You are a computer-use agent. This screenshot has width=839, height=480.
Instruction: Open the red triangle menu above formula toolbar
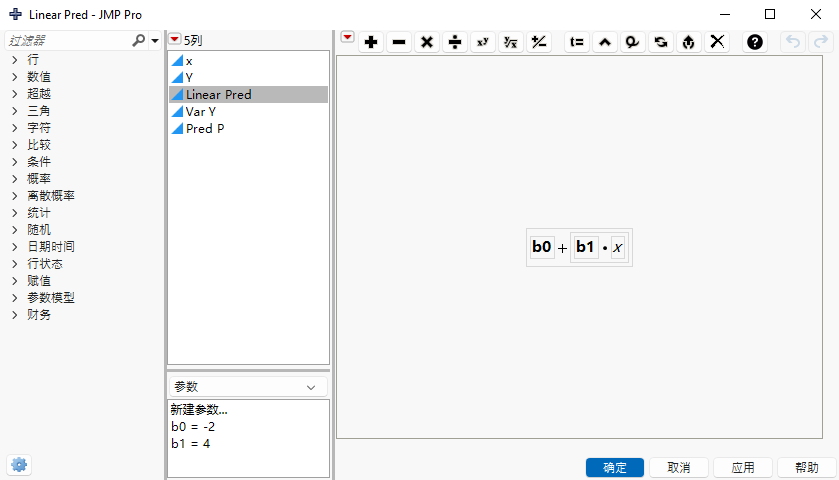click(347, 37)
